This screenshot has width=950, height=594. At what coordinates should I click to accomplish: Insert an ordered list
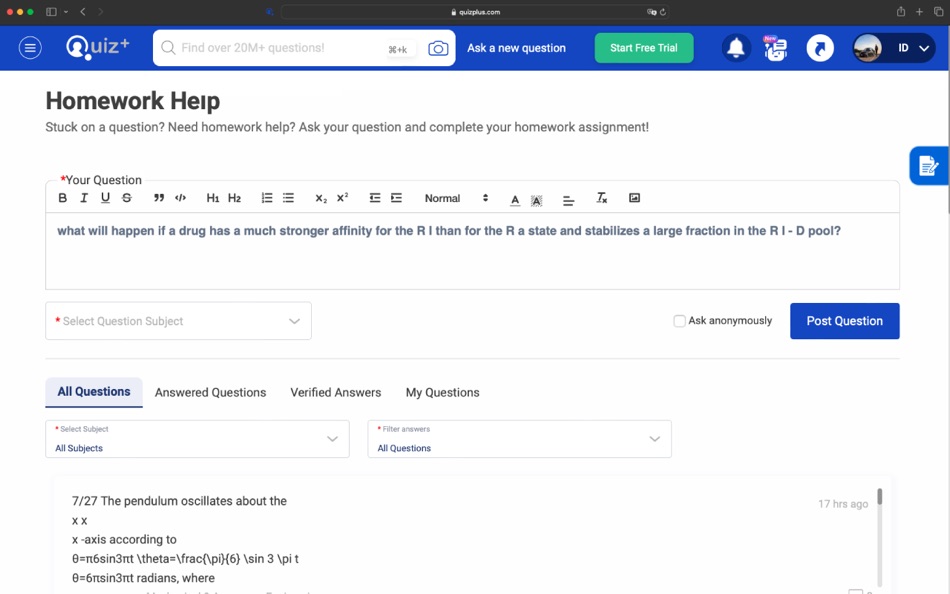[267, 198]
